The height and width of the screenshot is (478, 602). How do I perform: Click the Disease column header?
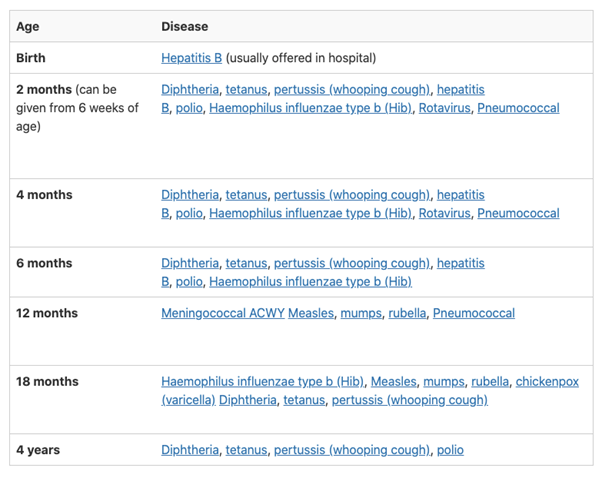185,27
